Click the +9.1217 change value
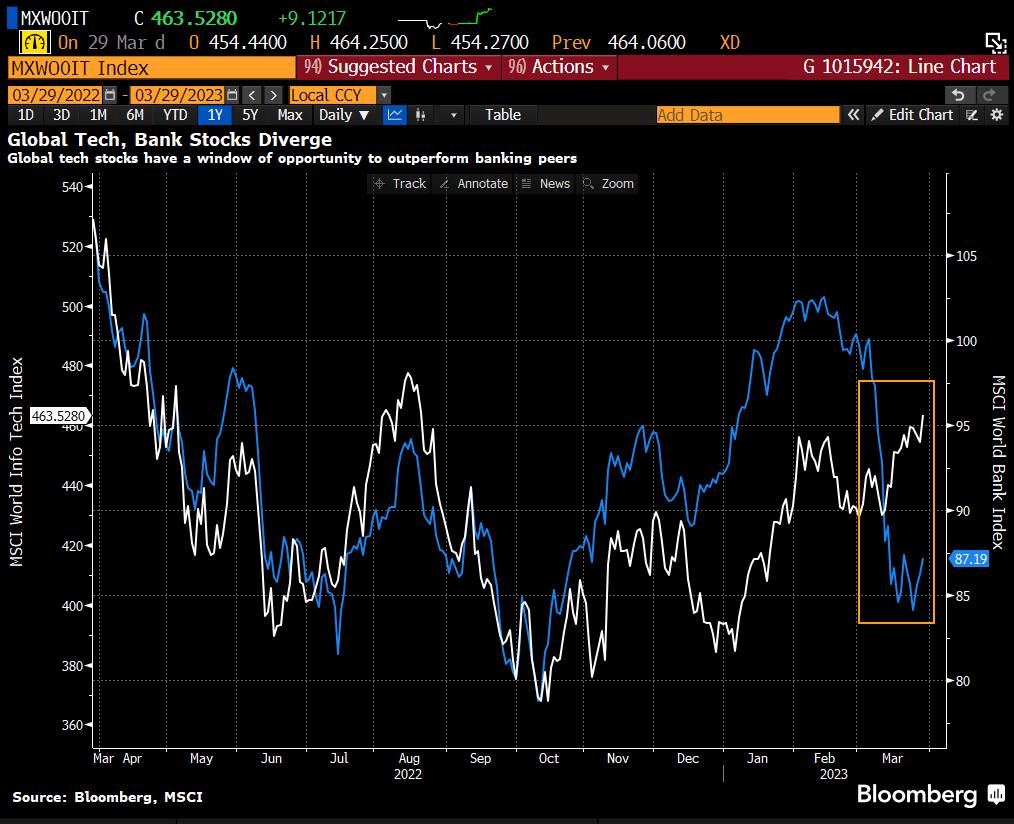This screenshot has height=824, width=1014. (312, 18)
